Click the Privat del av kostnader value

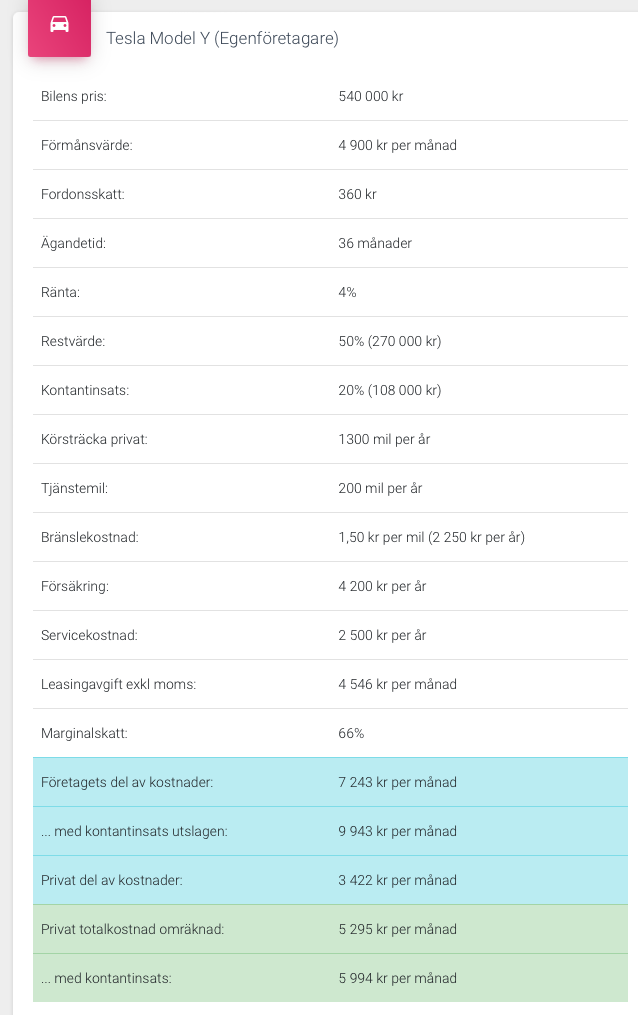click(x=397, y=881)
